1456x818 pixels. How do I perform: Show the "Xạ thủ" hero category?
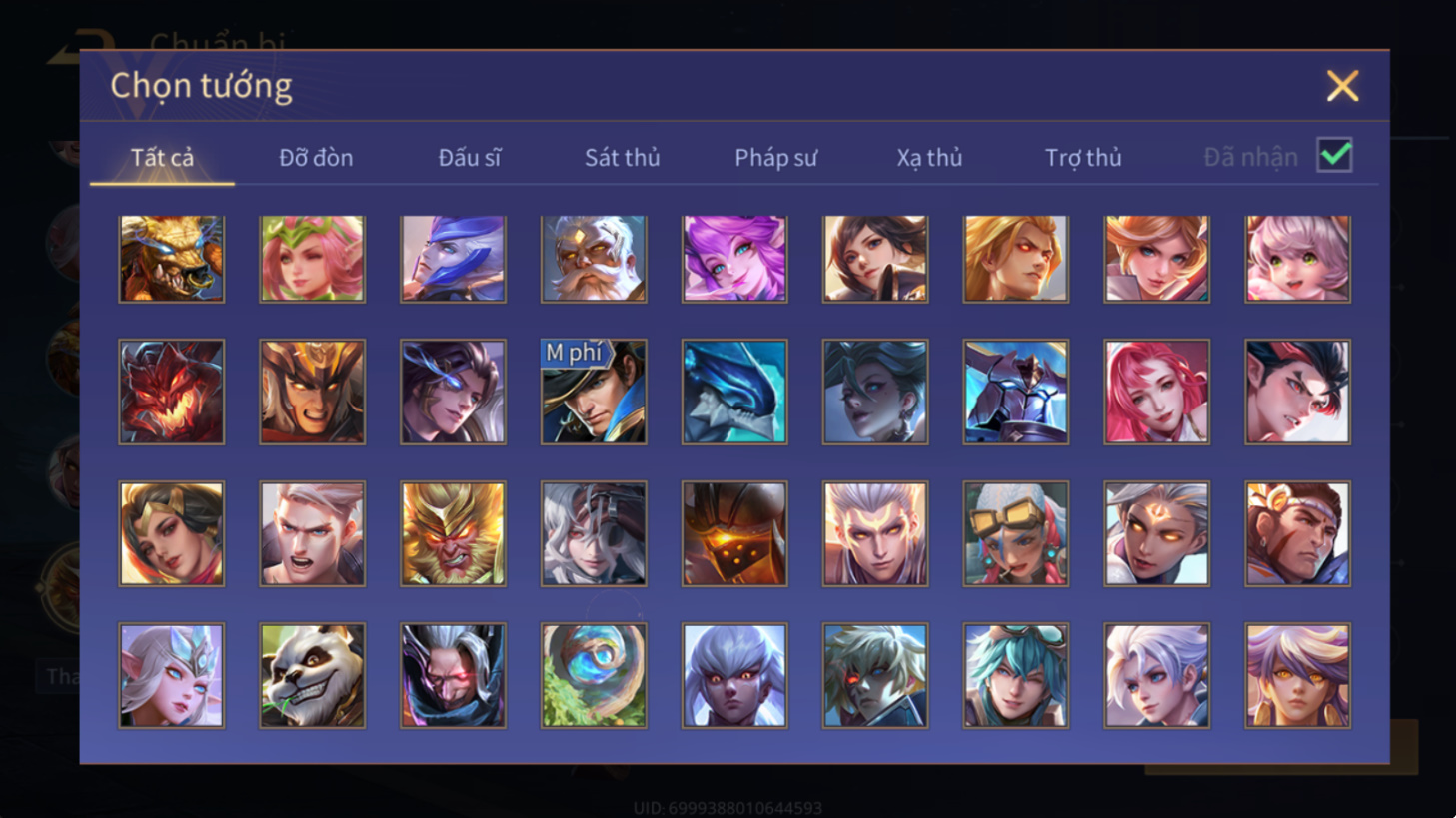pyautogui.click(x=929, y=157)
